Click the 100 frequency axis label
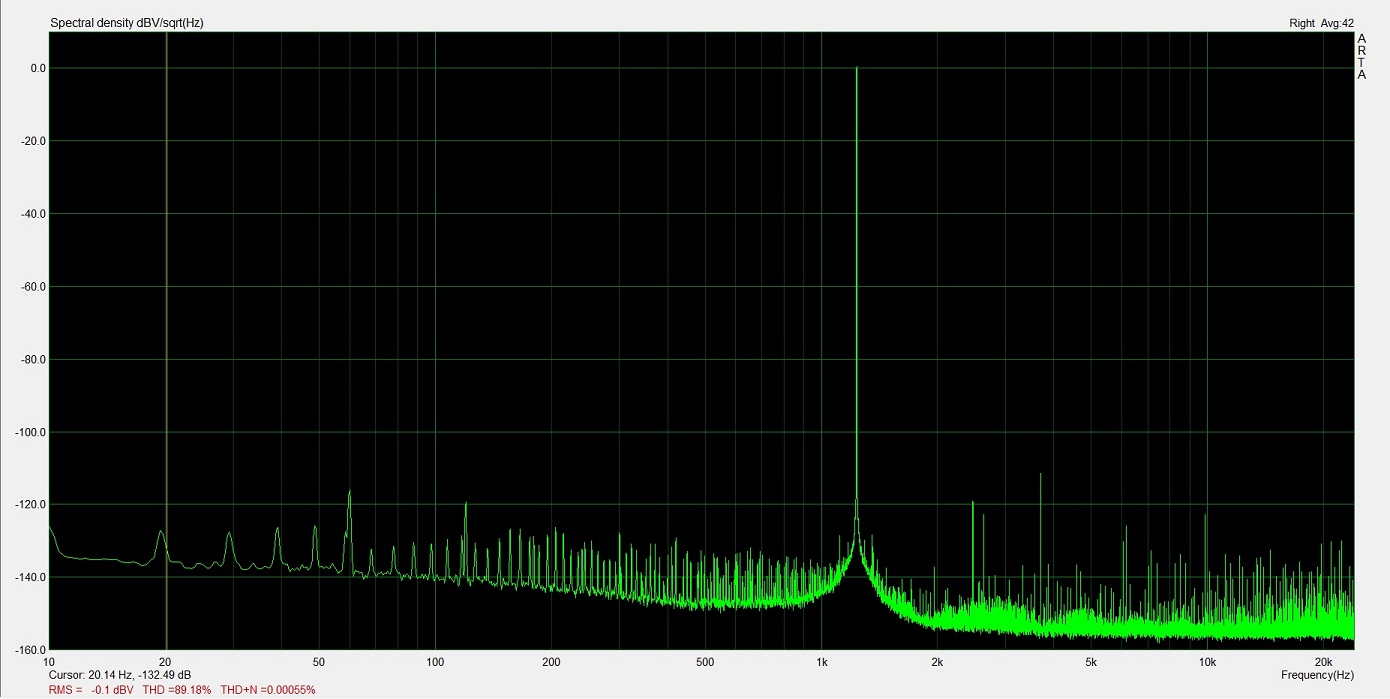 point(435,662)
